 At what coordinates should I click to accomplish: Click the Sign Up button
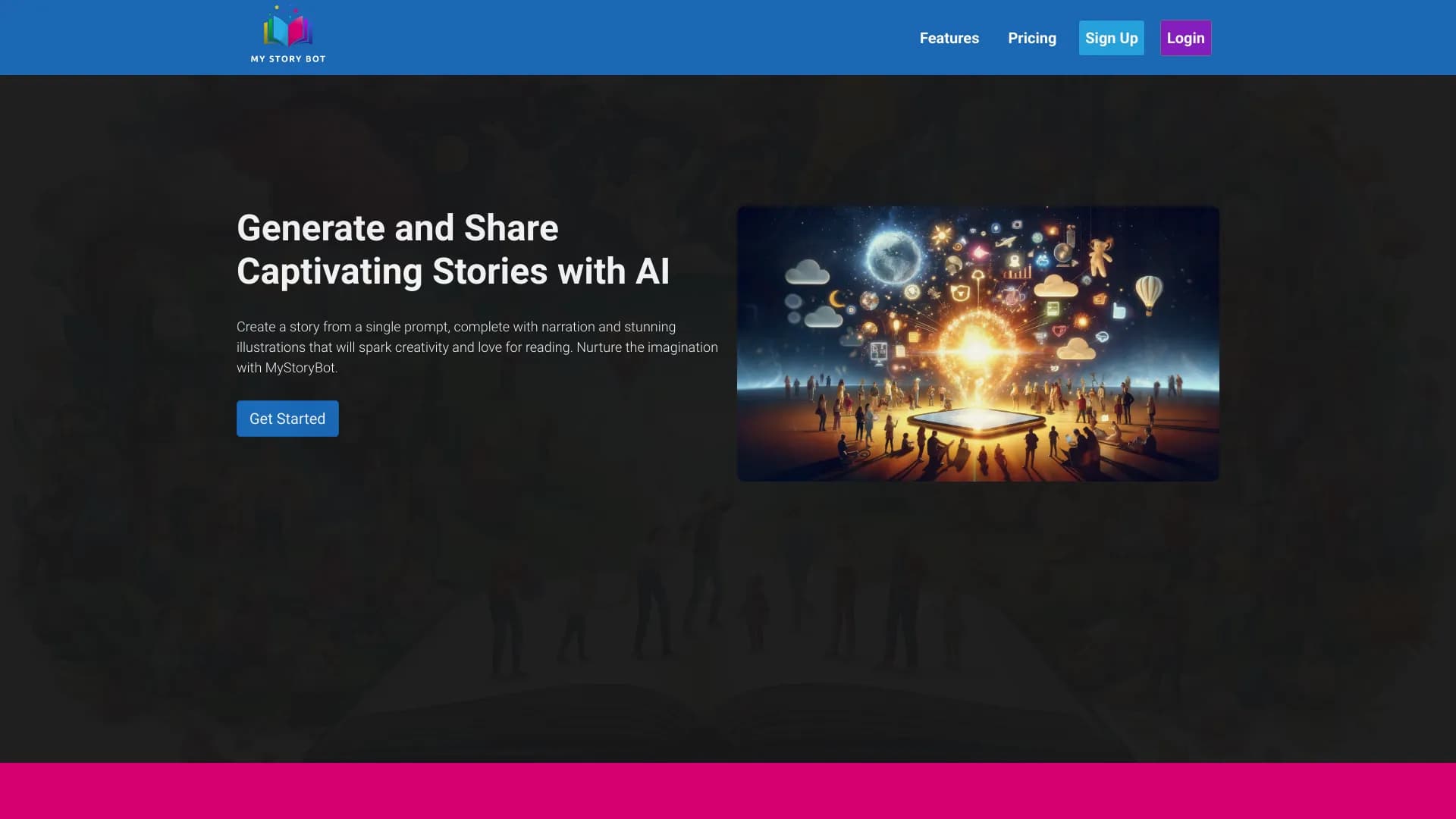click(x=1111, y=37)
